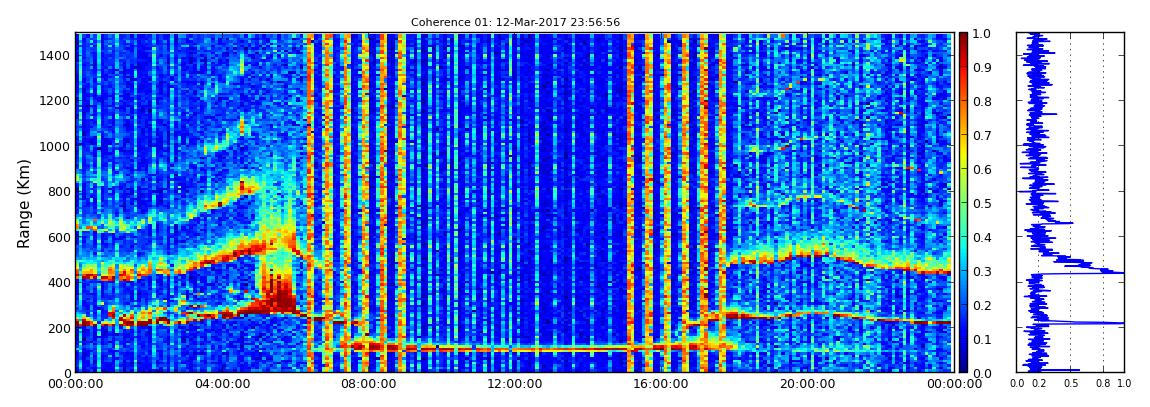The width and height of the screenshot is (1150, 407).
Task: Click the 600 range tick label
Action: [58, 237]
